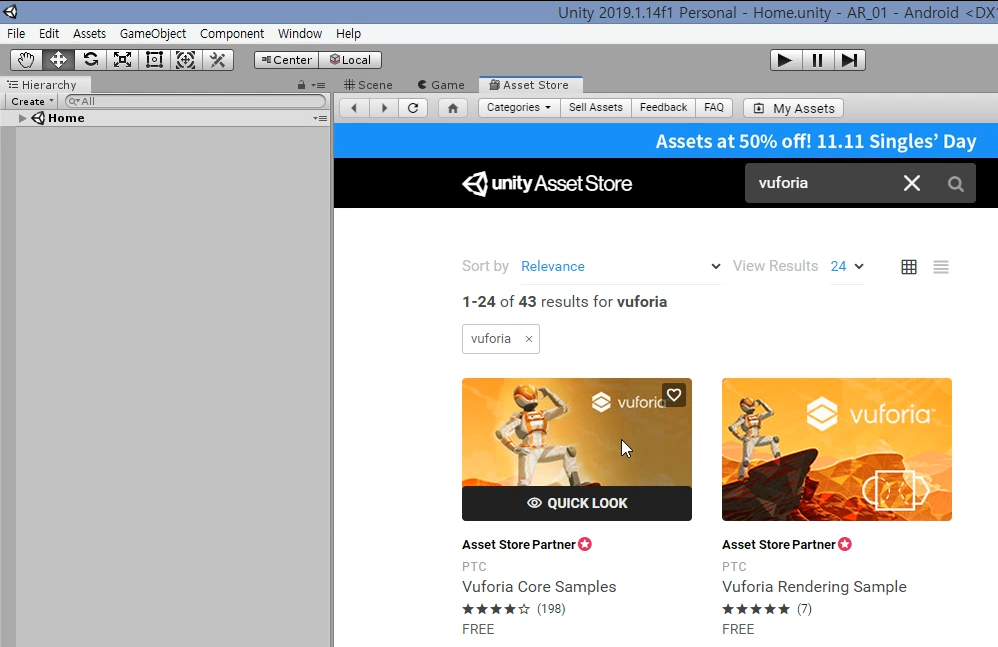Select the Hand tool
Viewport: 998px width, 647px height.
point(26,60)
